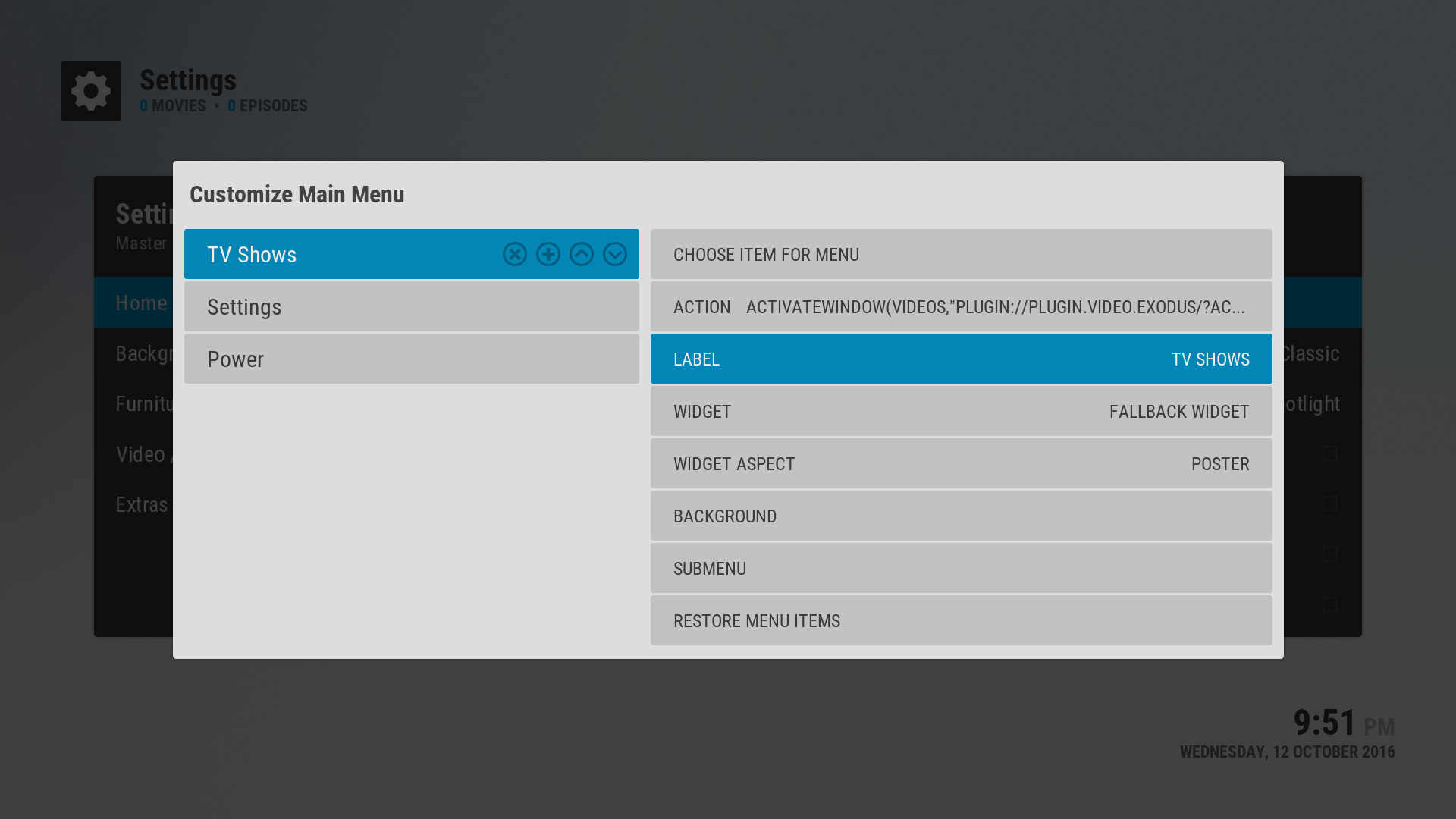Open the Submenu editor
1456x819 pixels.
pyautogui.click(x=961, y=569)
